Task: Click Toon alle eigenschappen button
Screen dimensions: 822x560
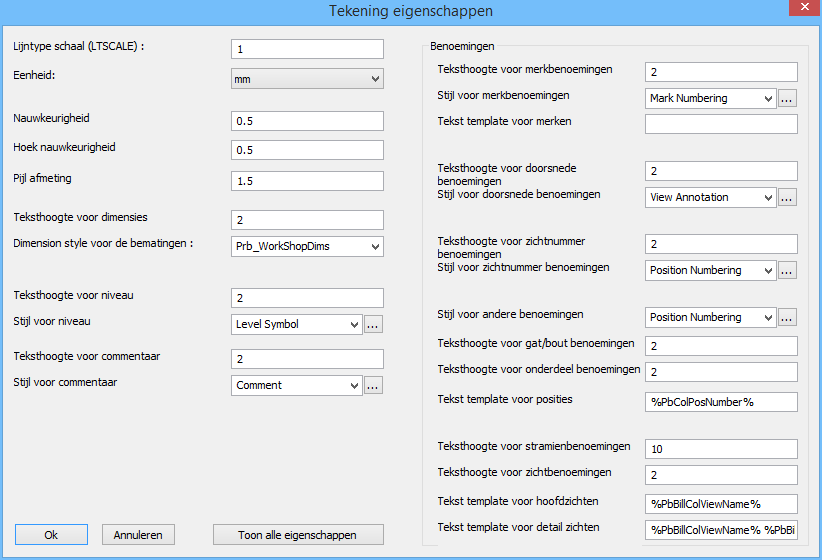Action: (x=298, y=534)
